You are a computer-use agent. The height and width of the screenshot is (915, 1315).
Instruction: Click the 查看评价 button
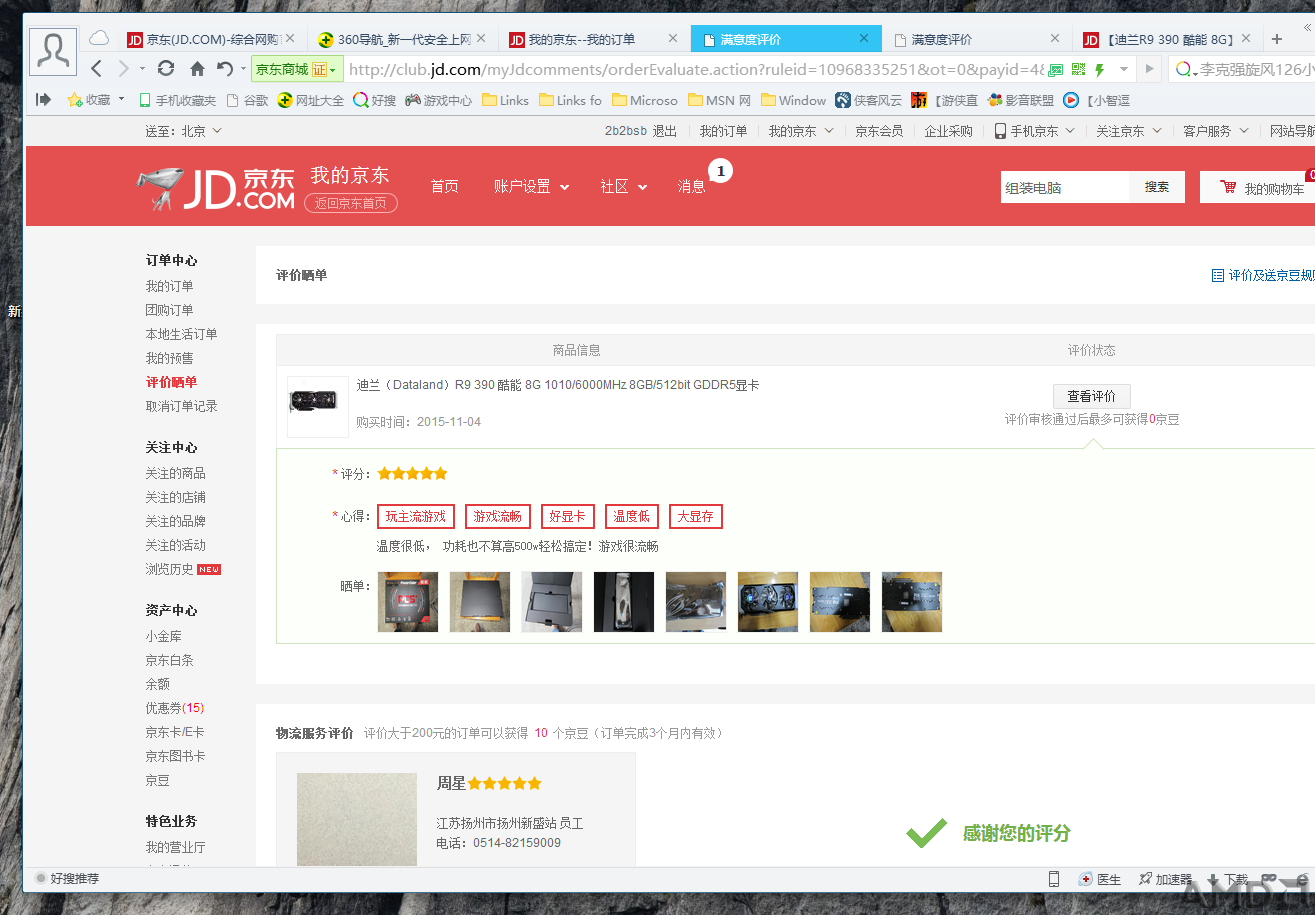point(1092,396)
